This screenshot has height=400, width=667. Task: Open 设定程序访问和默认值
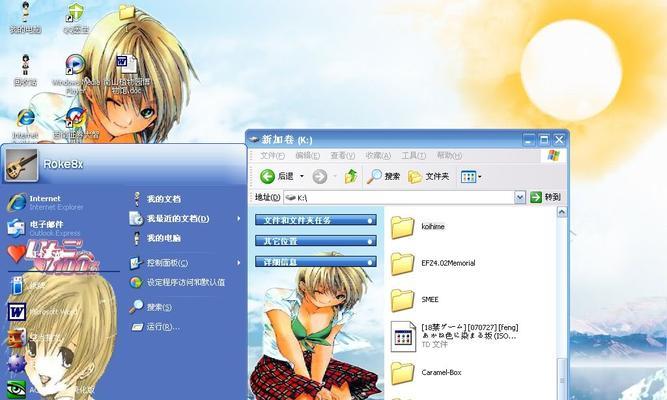[177, 282]
